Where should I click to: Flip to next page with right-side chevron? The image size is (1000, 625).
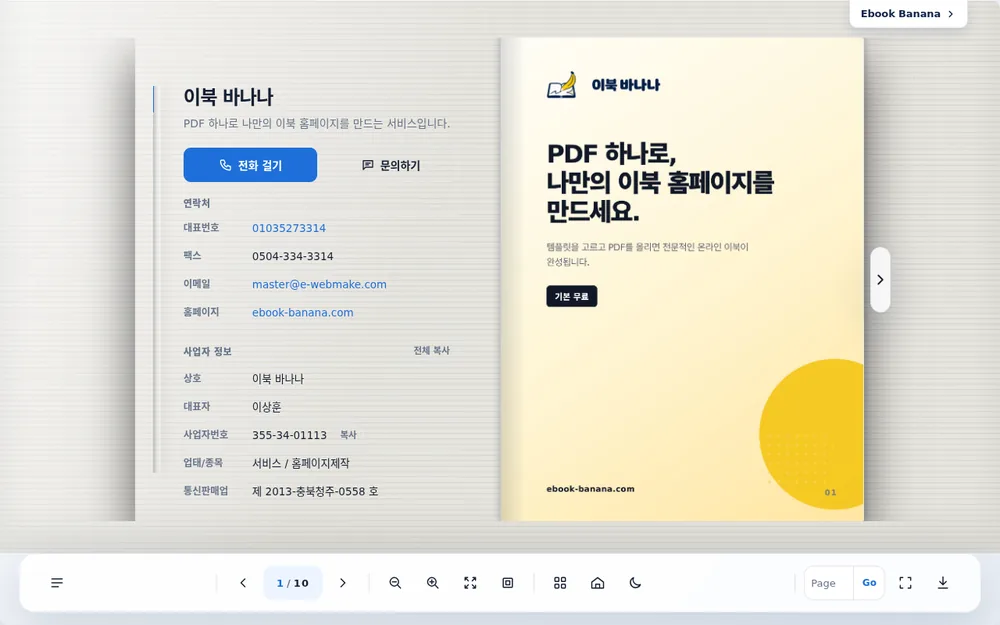(880, 279)
